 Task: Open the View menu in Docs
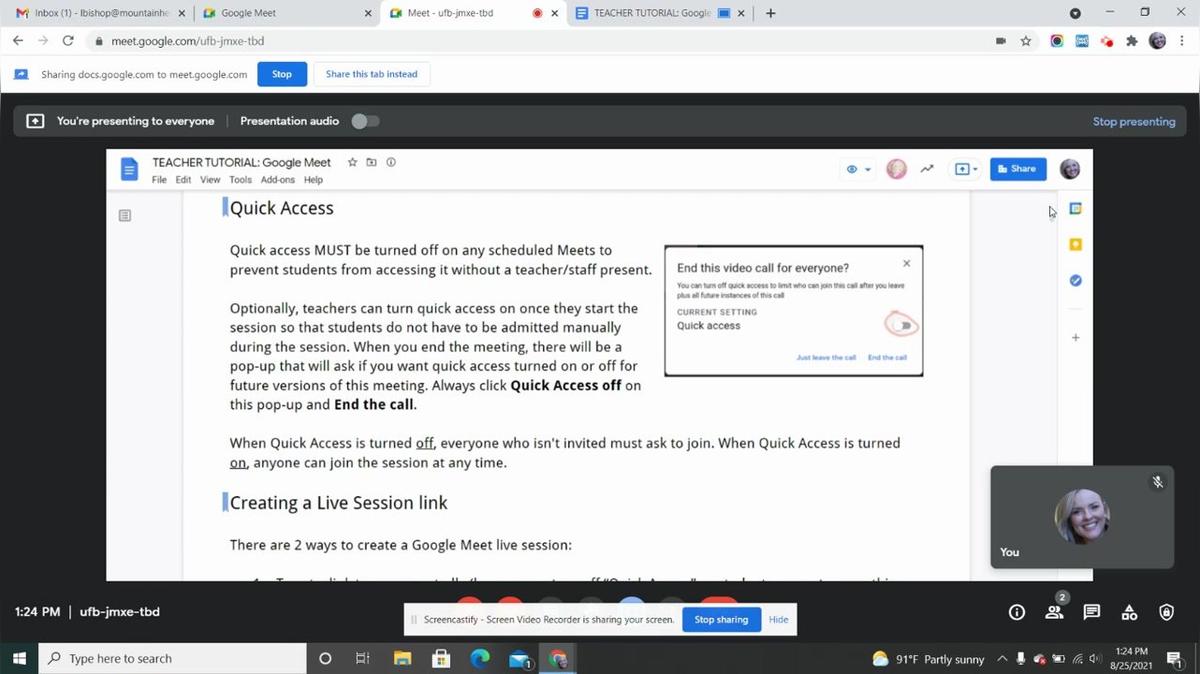[x=210, y=180]
